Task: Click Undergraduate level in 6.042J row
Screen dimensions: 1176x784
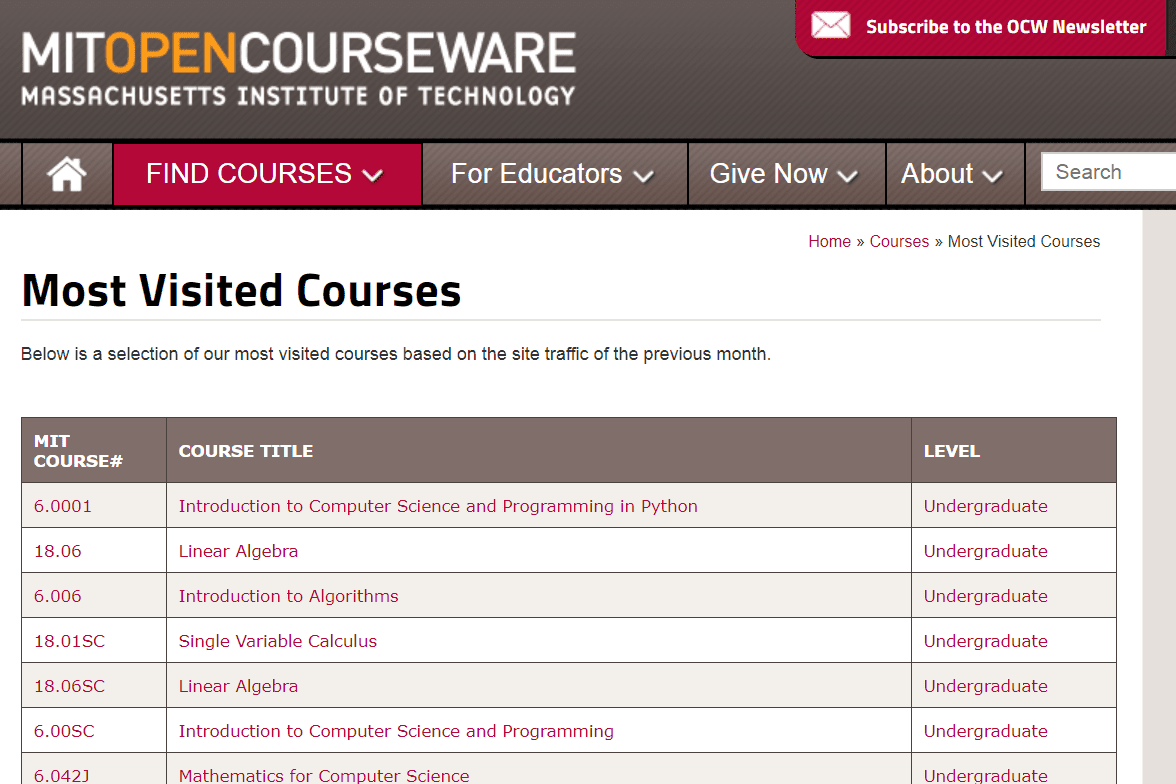Action: point(986,776)
